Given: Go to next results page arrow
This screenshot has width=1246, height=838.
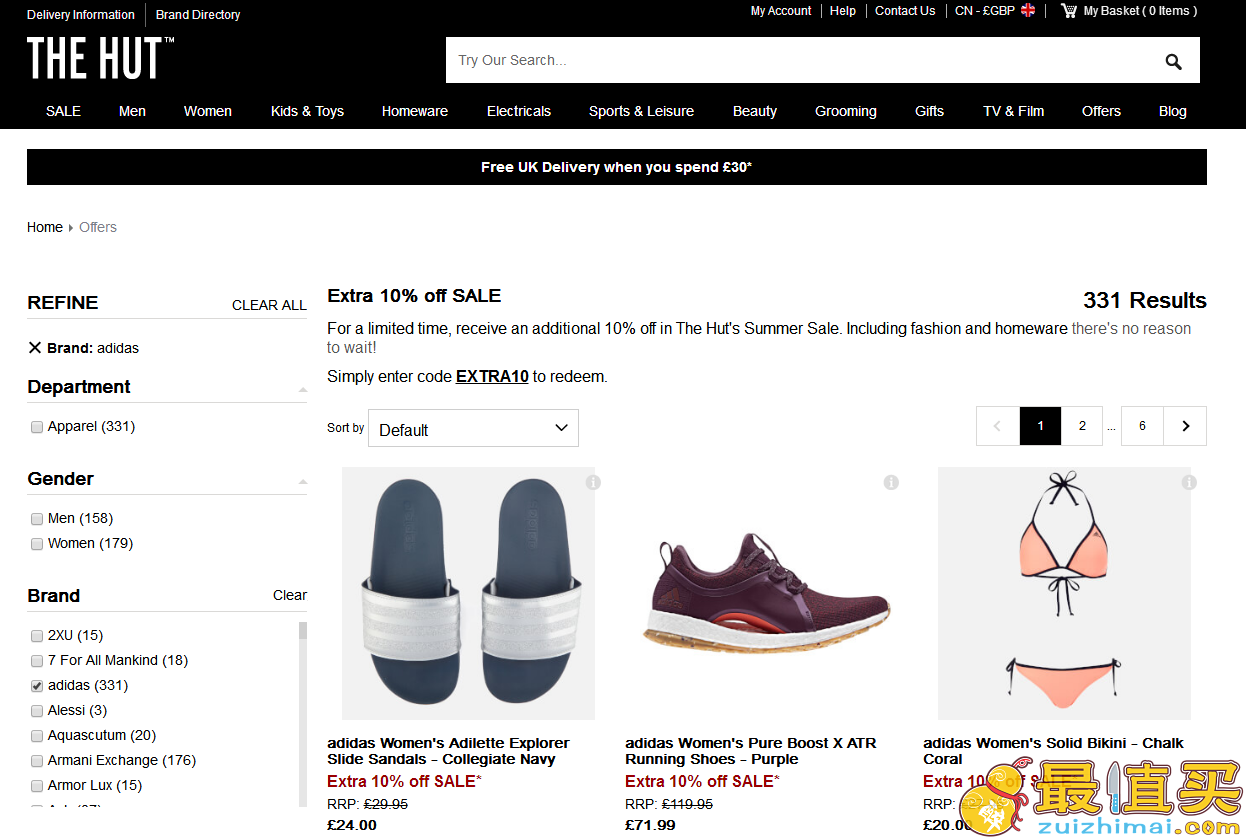Looking at the screenshot, I should click(x=1186, y=426).
